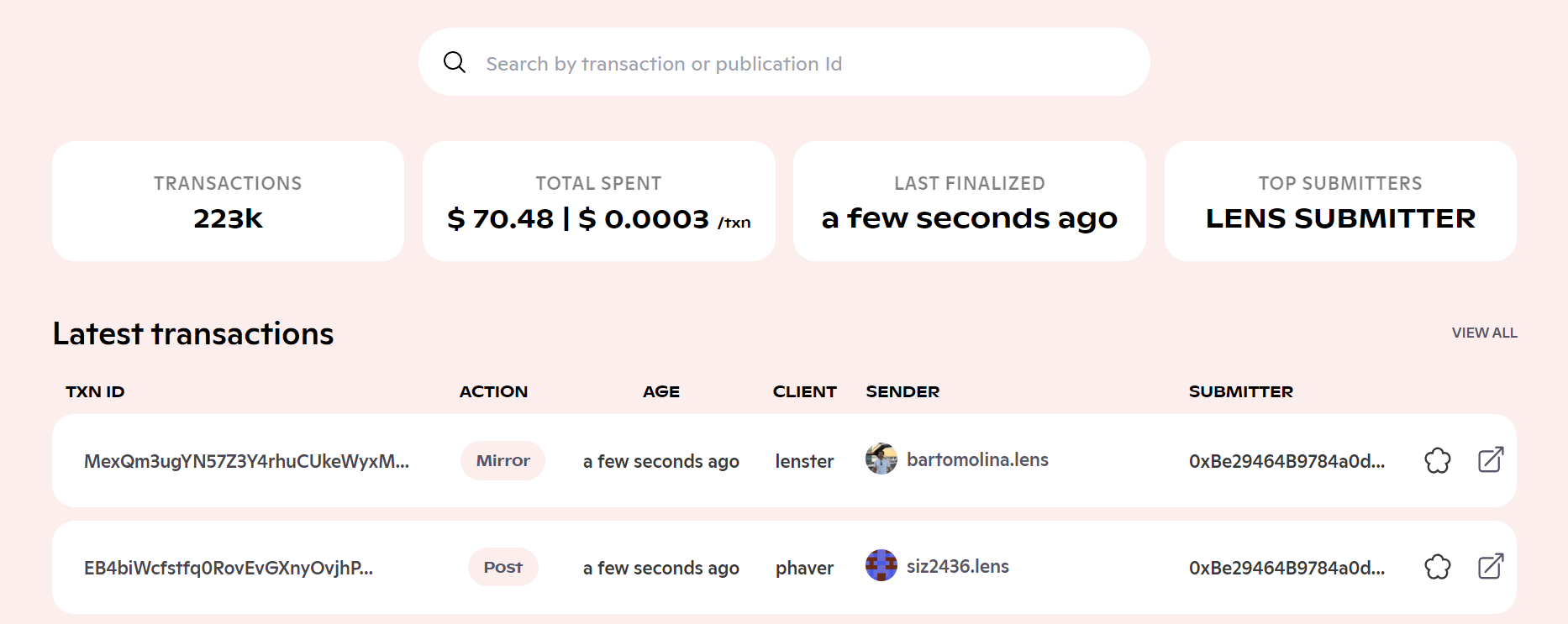Viewport: 1568px width, 624px height.
Task: Click bartomolina.lens avatar image
Action: tap(881, 459)
